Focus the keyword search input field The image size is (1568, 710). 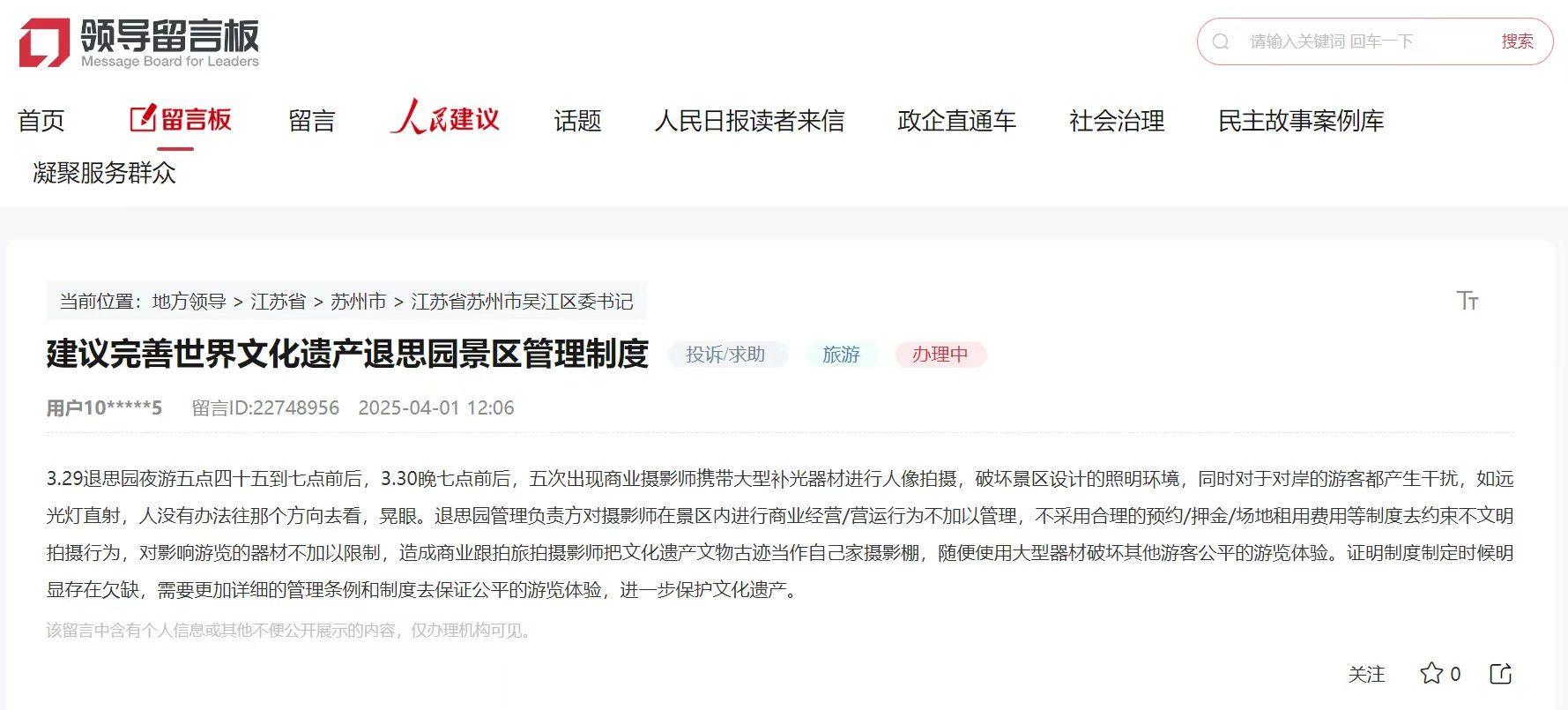point(1366,41)
